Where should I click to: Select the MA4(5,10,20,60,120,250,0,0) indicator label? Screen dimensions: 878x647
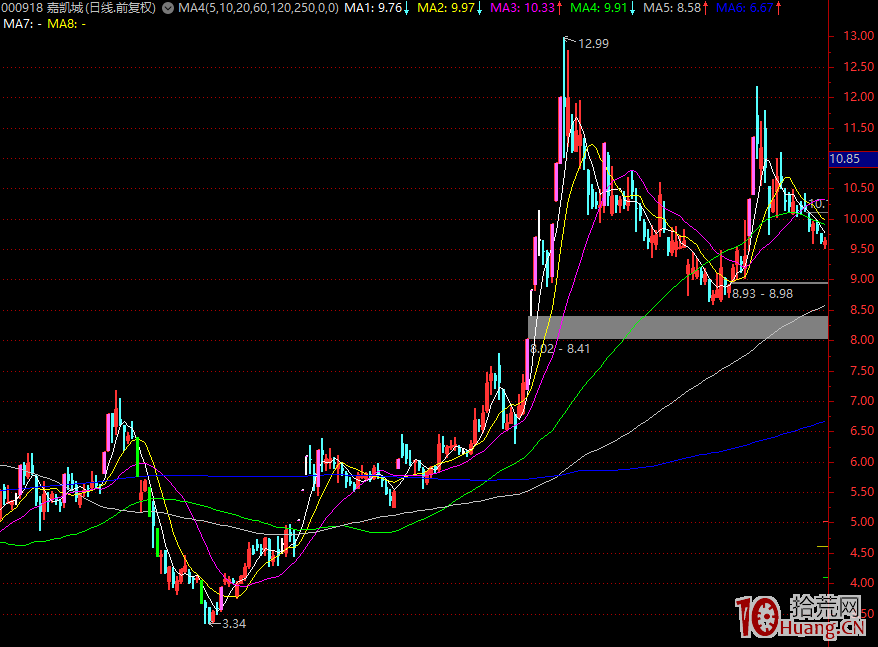258,8
